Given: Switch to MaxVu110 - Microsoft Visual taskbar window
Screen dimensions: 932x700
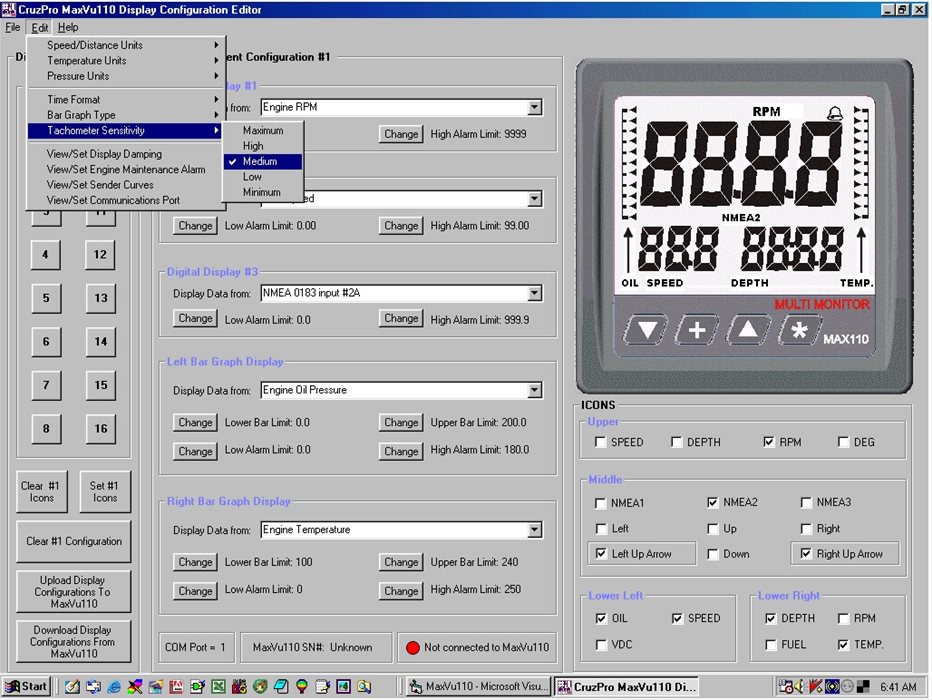Looking at the screenshot, I should tap(479, 686).
